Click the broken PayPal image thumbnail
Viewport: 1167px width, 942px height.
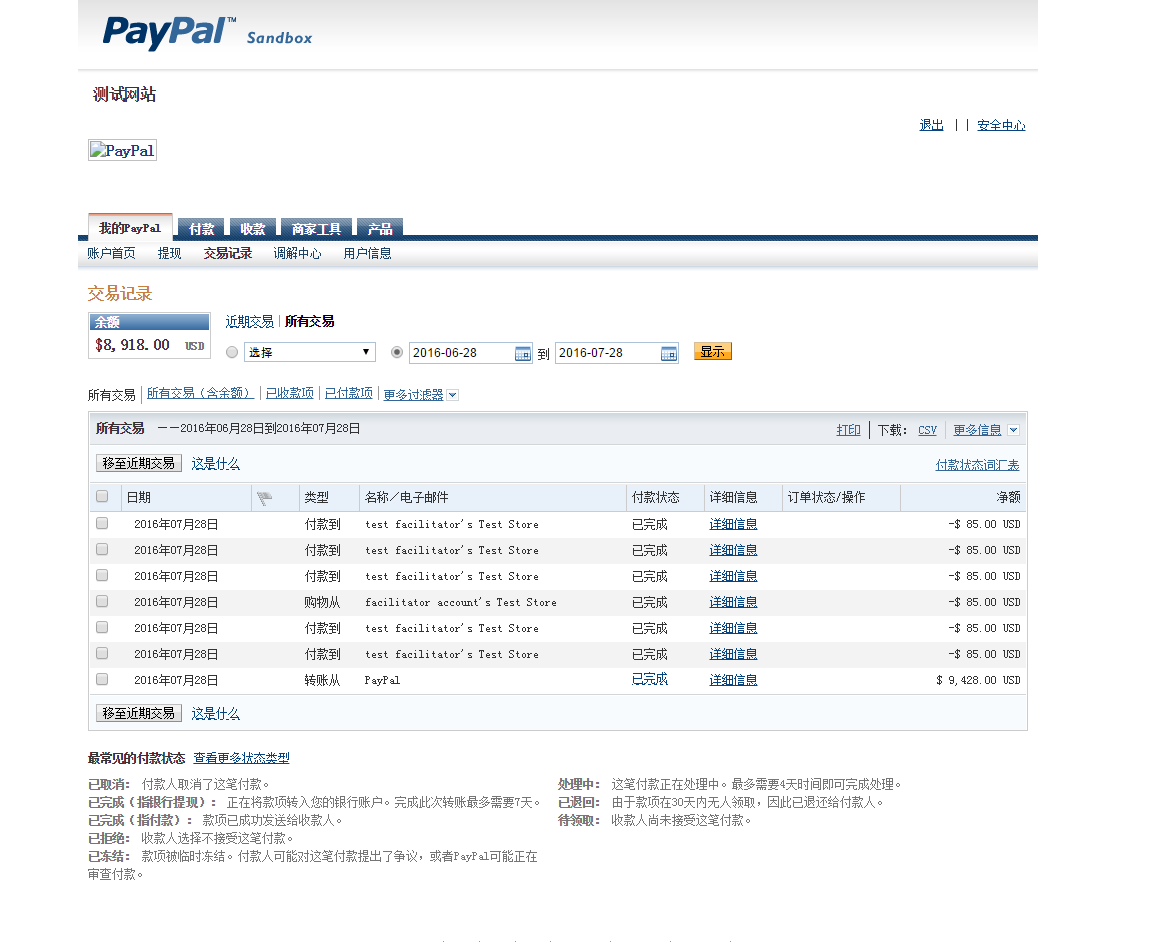(122, 150)
